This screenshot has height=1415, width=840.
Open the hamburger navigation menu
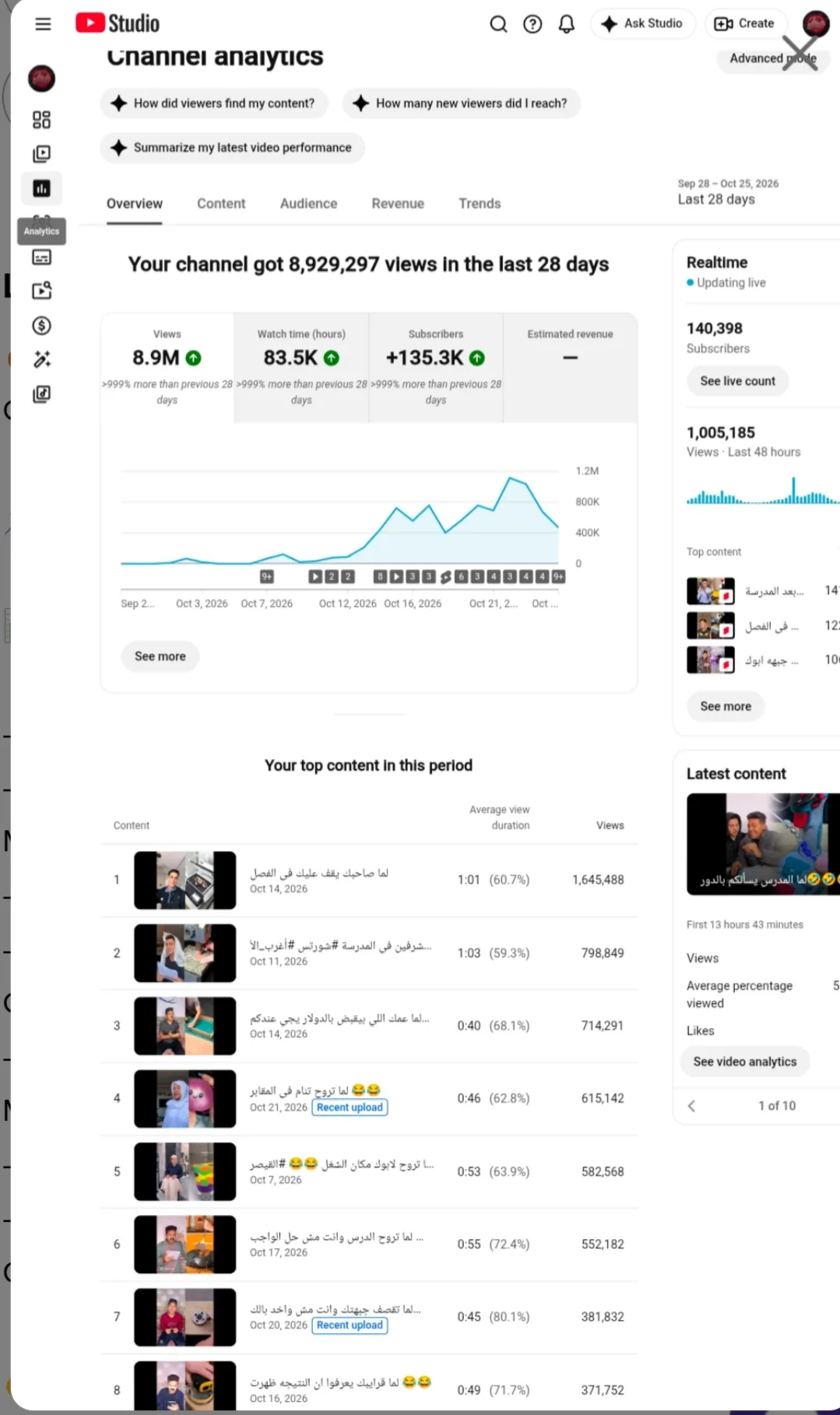pos(43,24)
